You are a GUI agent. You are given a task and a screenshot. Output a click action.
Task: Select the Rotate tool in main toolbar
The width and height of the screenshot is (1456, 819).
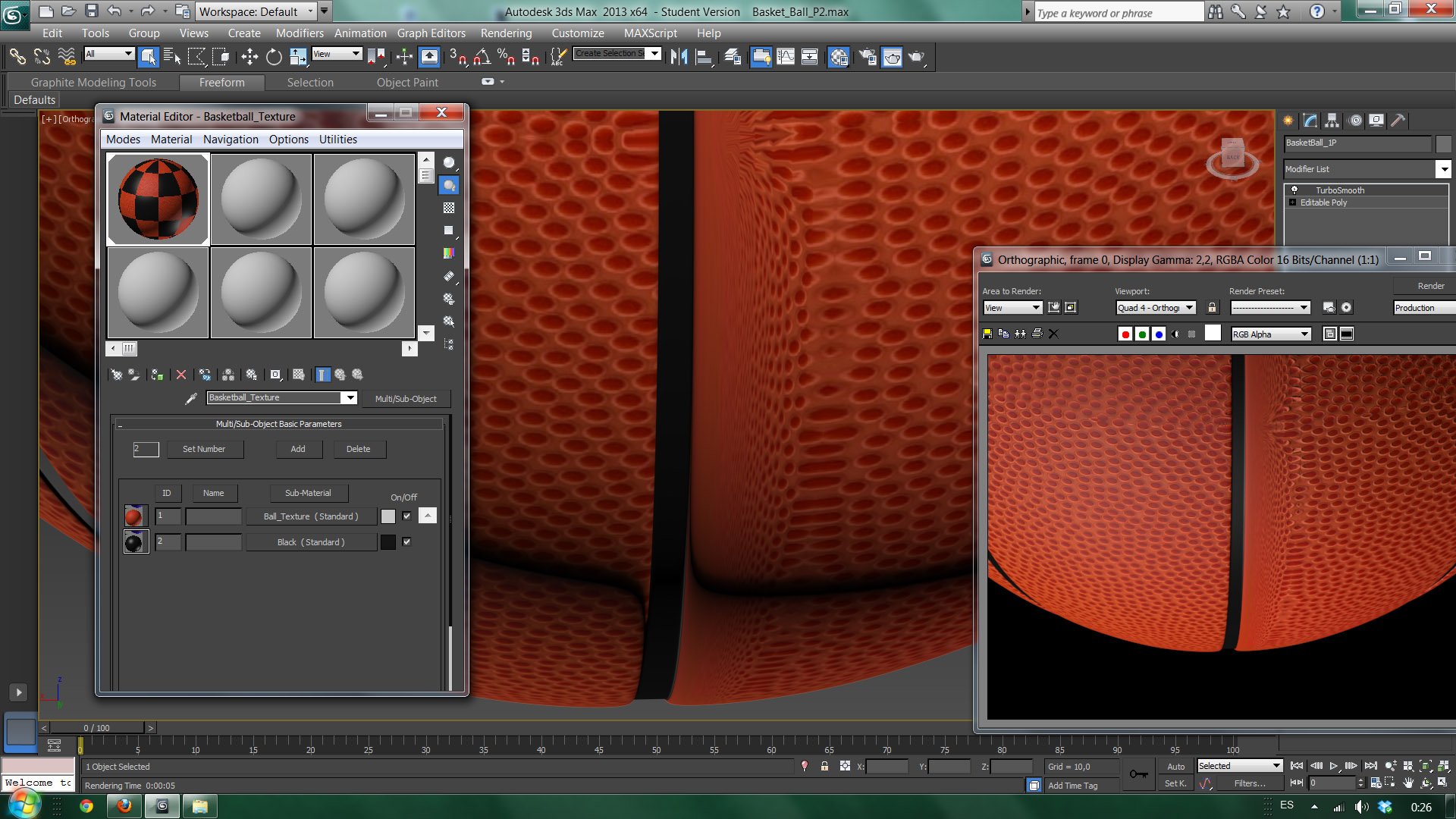274,57
